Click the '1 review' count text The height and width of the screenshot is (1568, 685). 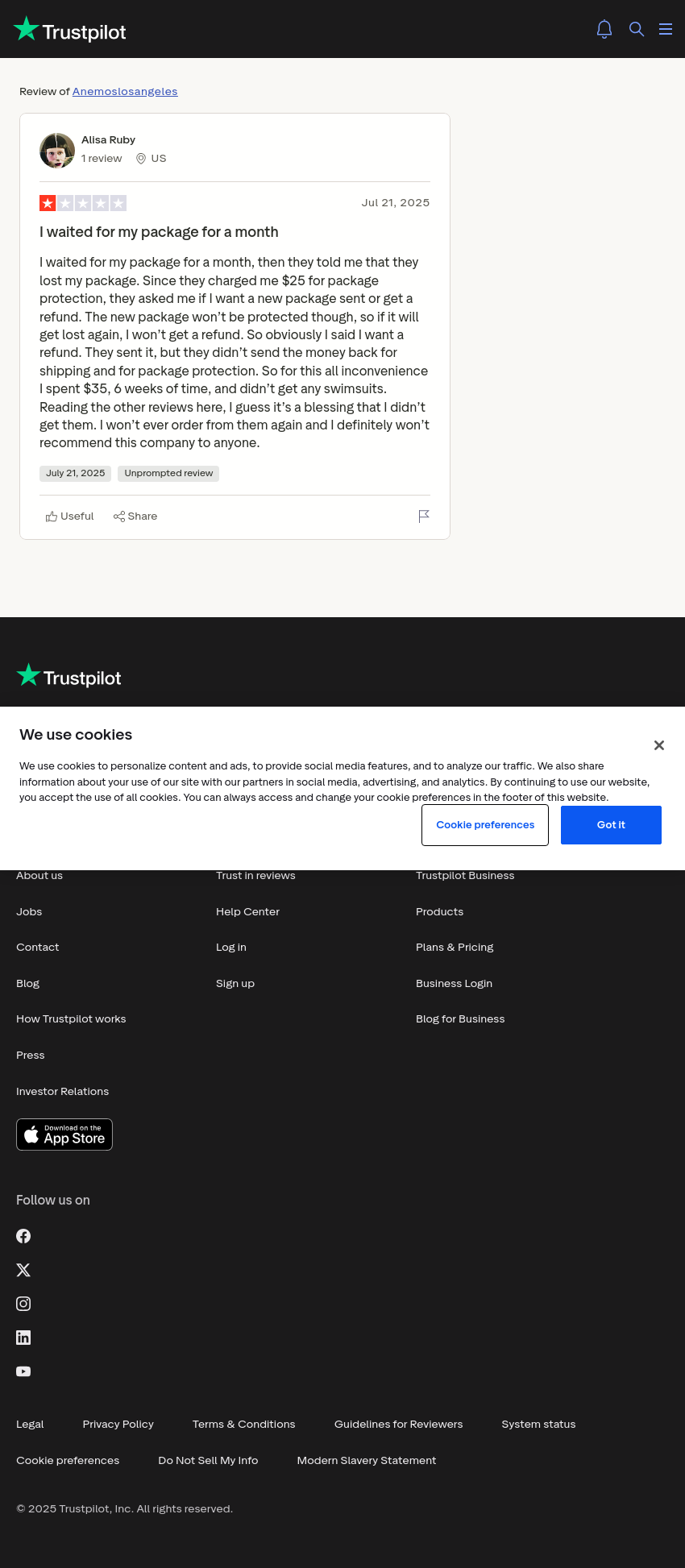point(102,159)
